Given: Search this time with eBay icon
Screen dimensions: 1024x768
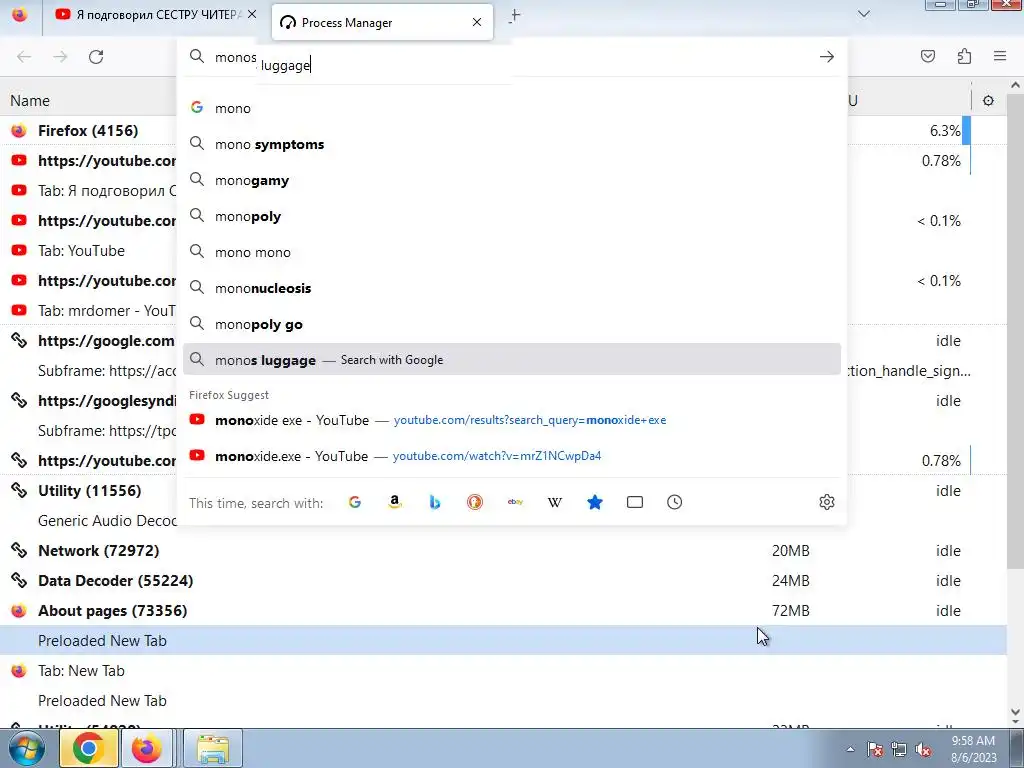Looking at the screenshot, I should coord(515,502).
